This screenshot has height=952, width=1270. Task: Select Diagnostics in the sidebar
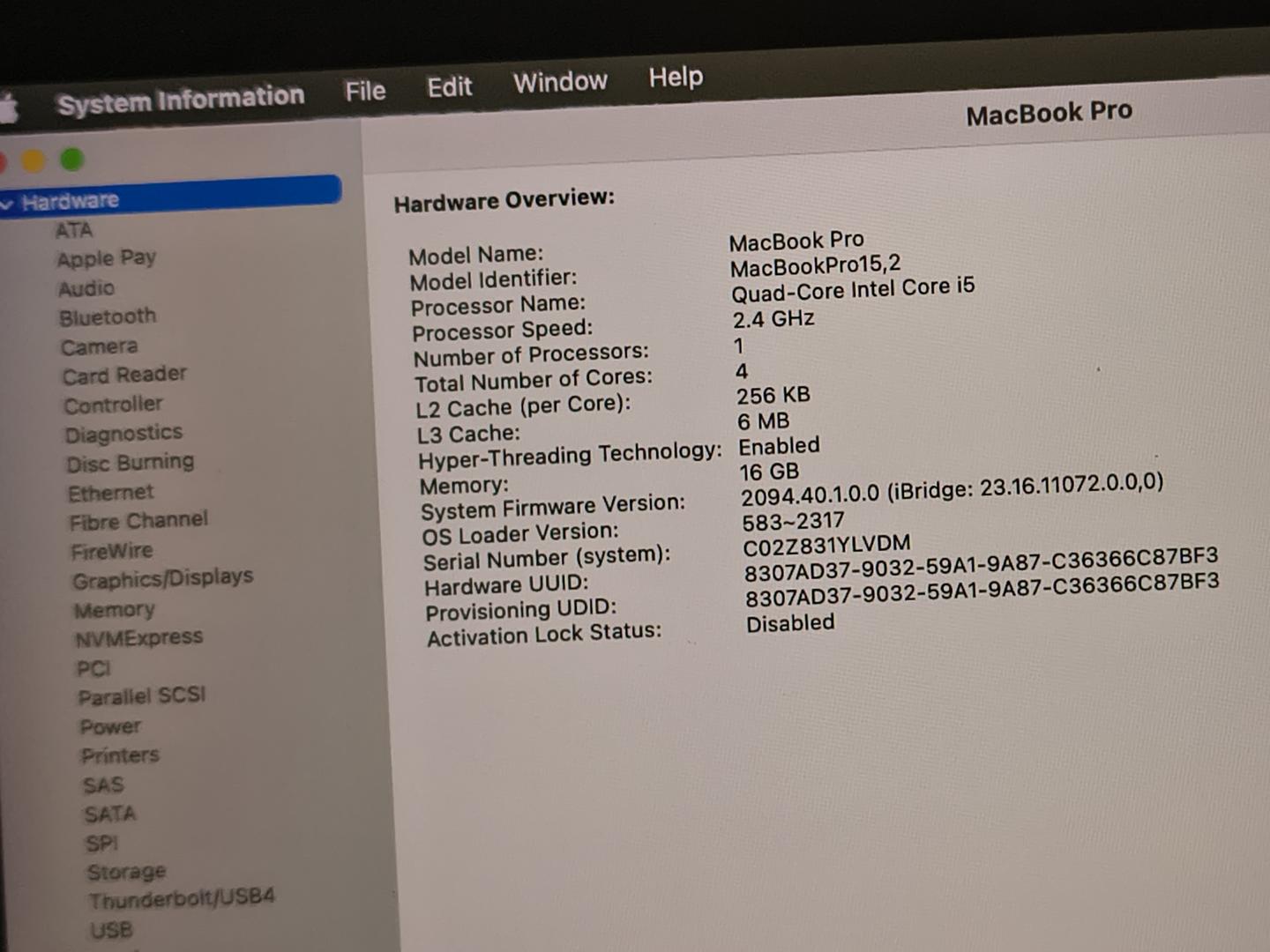[123, 434]
